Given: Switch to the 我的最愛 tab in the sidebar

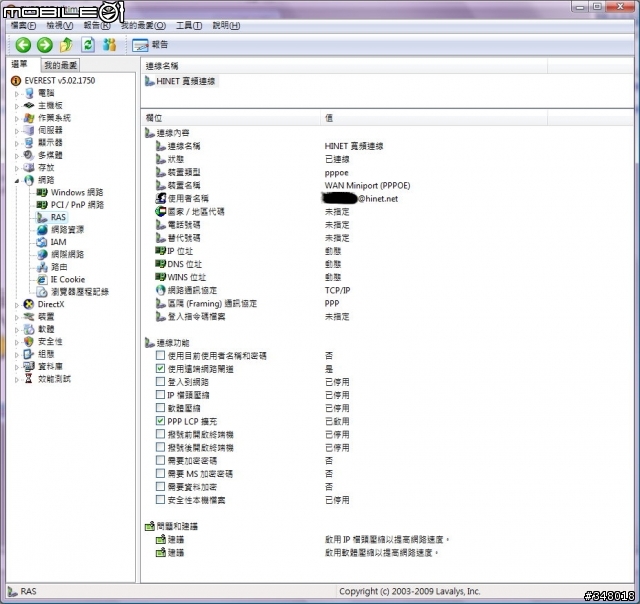Looking at the screenshot, I should click(x=60, y=65).
